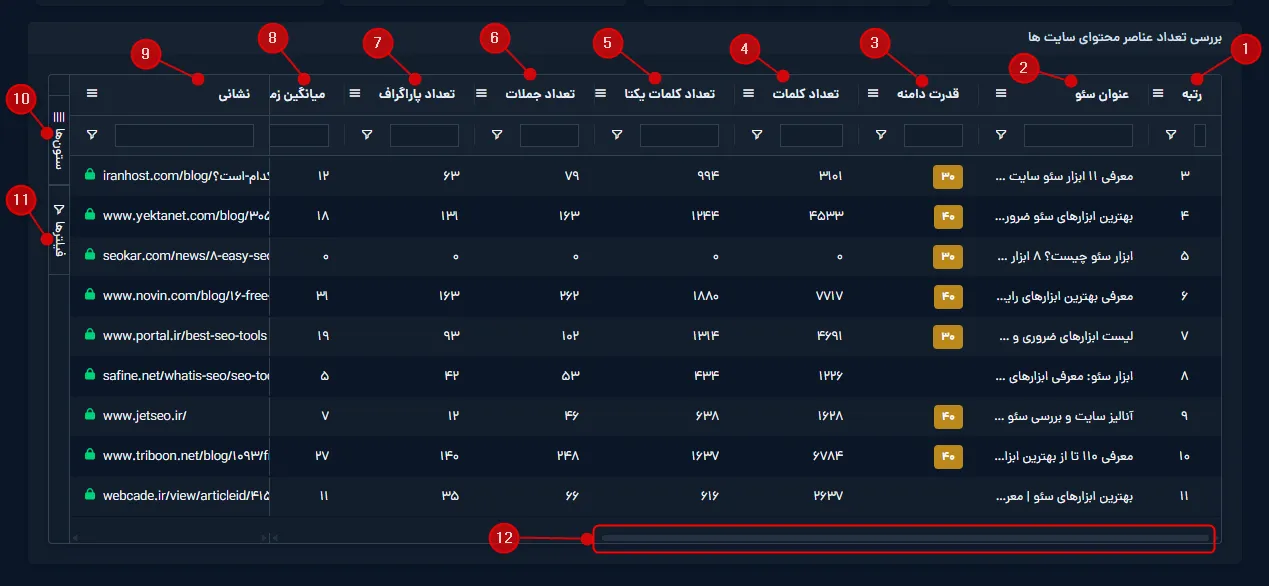Open the www.triboon.net/blog address link
Viewport: 1269px width, 586px height.
click(x=186, y=455)
